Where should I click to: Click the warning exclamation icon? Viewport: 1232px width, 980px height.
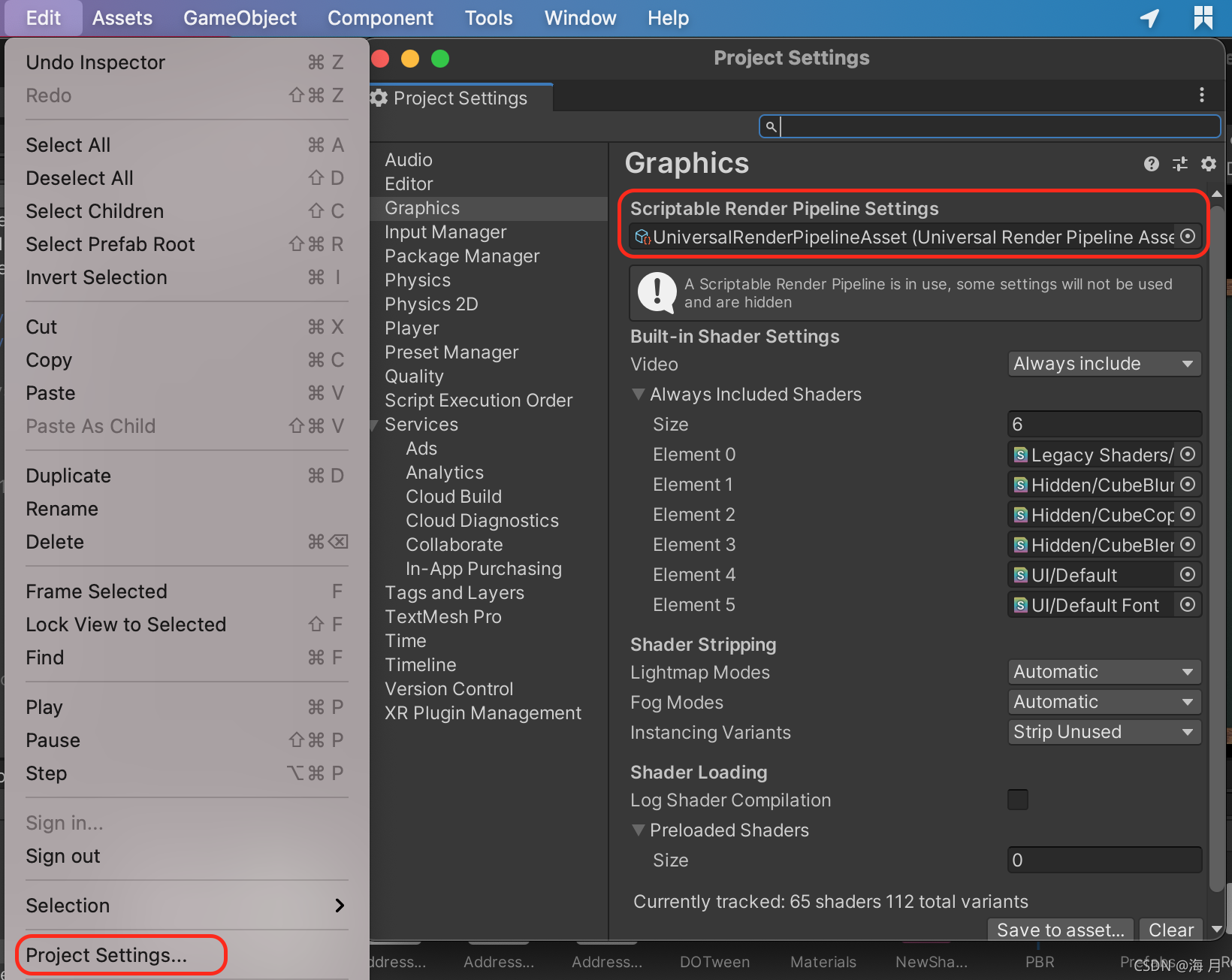coord(656,293)
